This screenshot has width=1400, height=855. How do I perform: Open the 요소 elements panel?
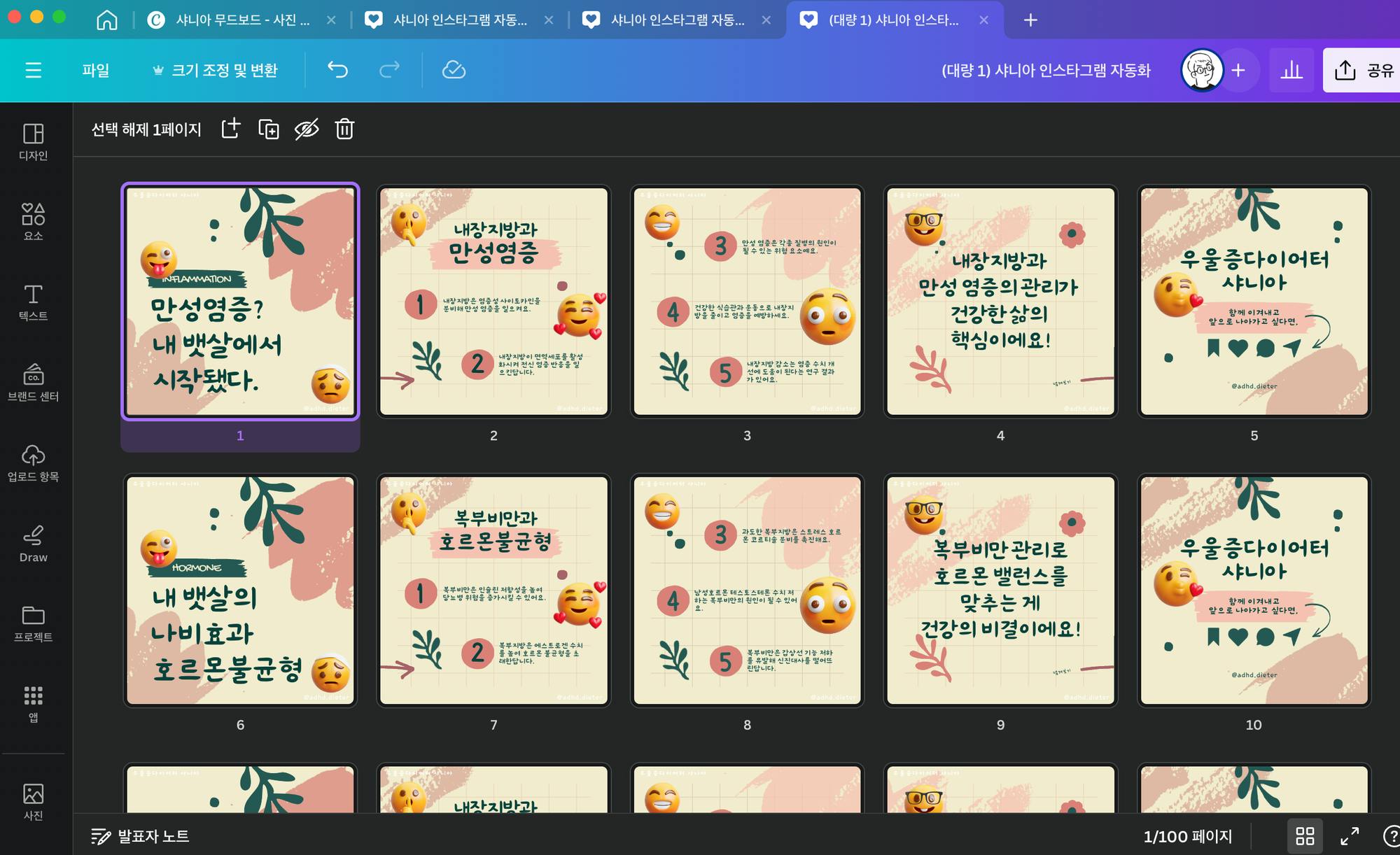pos(33,222)
